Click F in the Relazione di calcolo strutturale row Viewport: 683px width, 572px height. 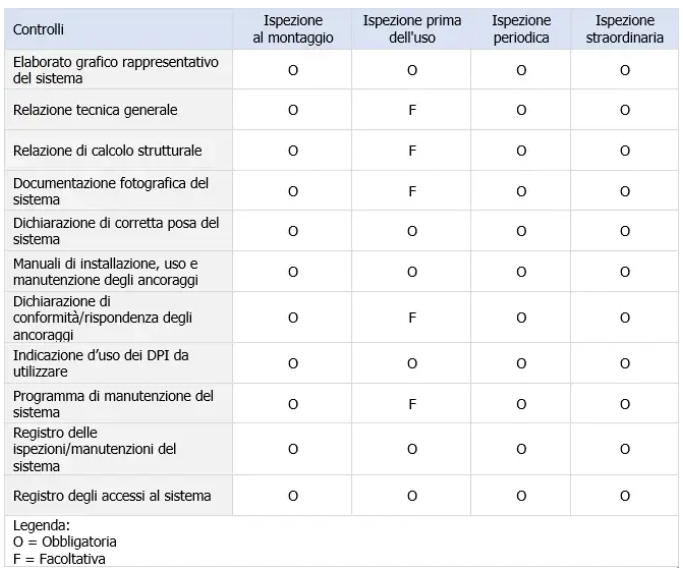[x=411, y=151]
